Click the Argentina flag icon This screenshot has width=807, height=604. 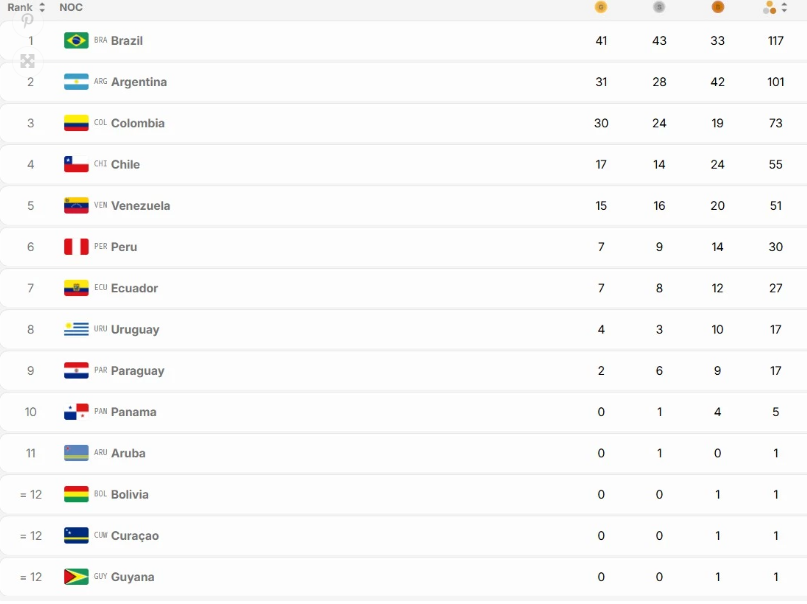click(76, 81)
